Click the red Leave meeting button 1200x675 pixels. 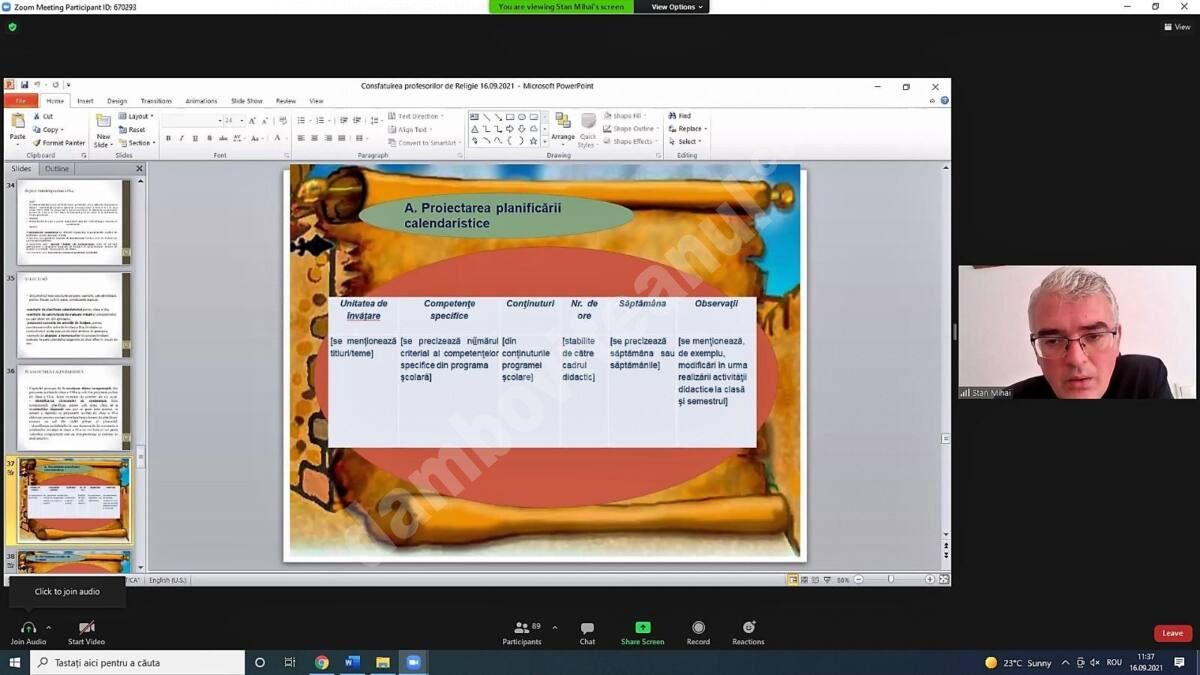click(x=1173, y=633)
